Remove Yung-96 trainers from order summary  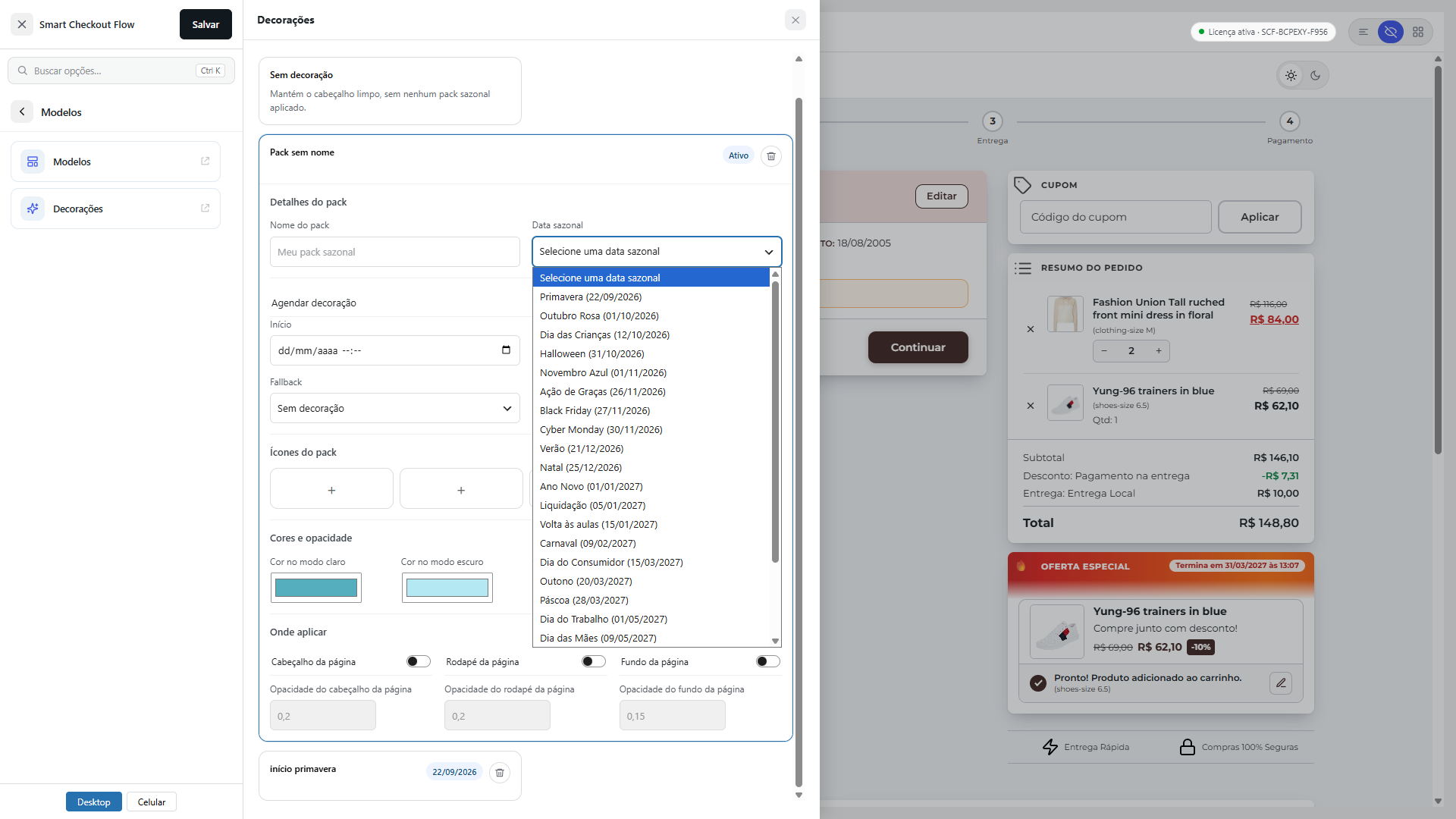1031,406
